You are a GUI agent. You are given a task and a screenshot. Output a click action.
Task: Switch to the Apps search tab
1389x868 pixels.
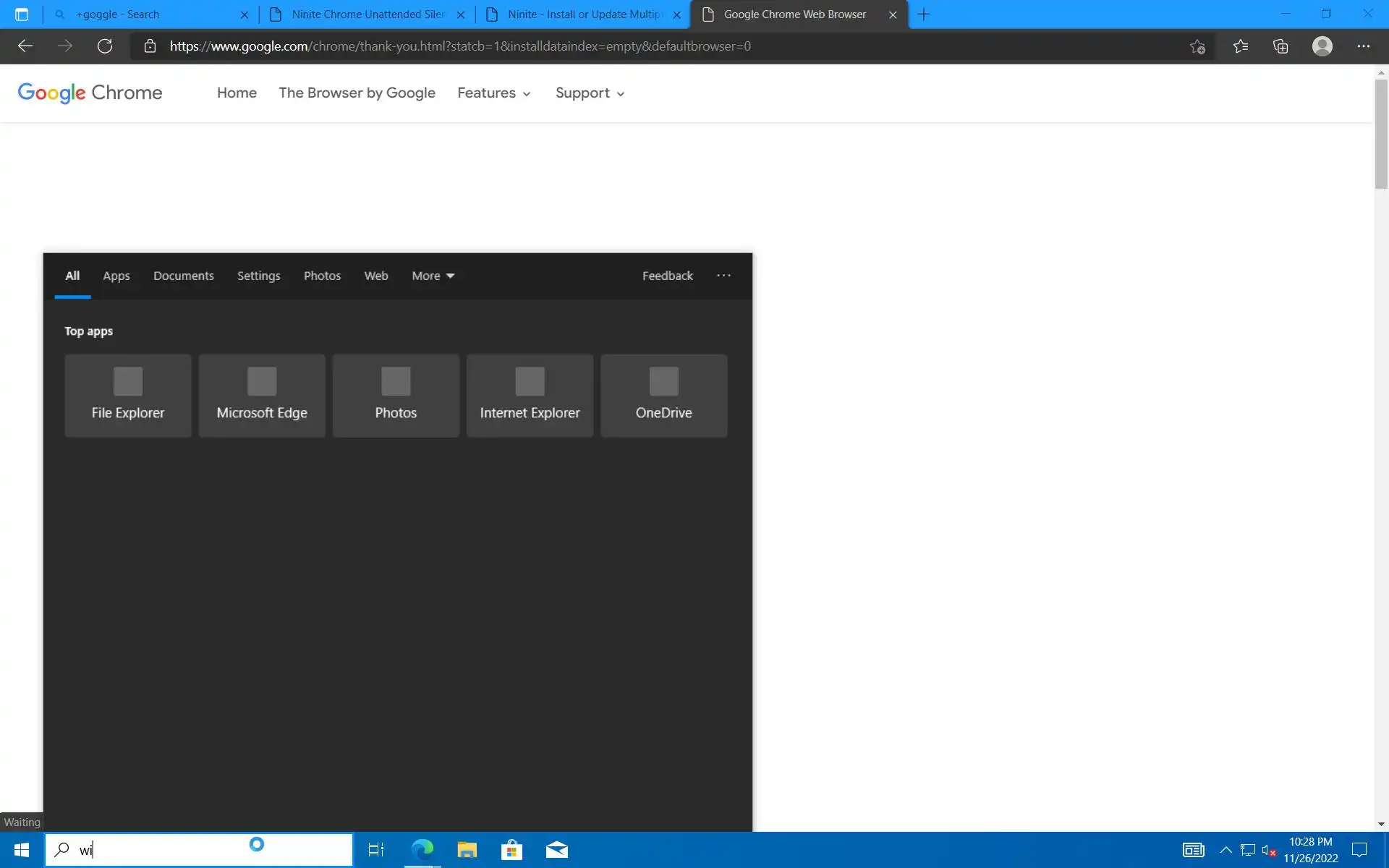tap(116, 276)
